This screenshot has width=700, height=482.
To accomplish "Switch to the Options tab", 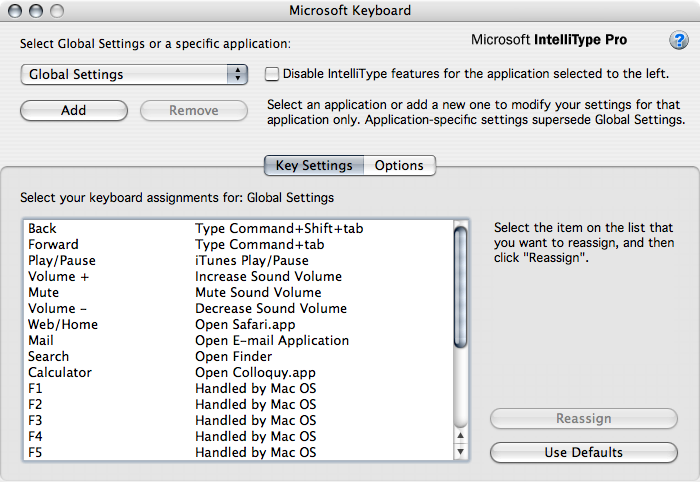I will [399, 165].
